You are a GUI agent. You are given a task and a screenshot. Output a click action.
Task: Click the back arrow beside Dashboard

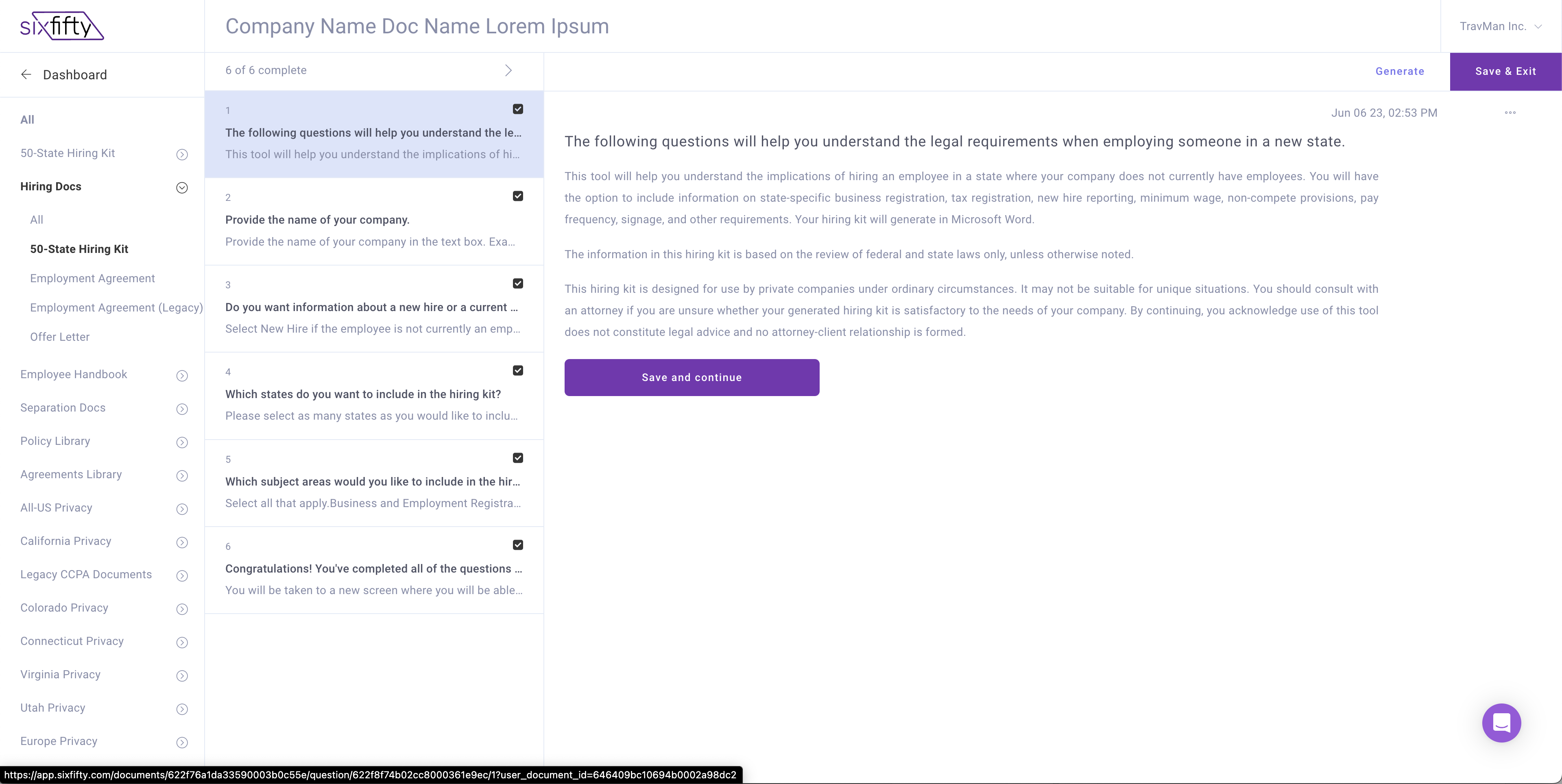point(26,74)
